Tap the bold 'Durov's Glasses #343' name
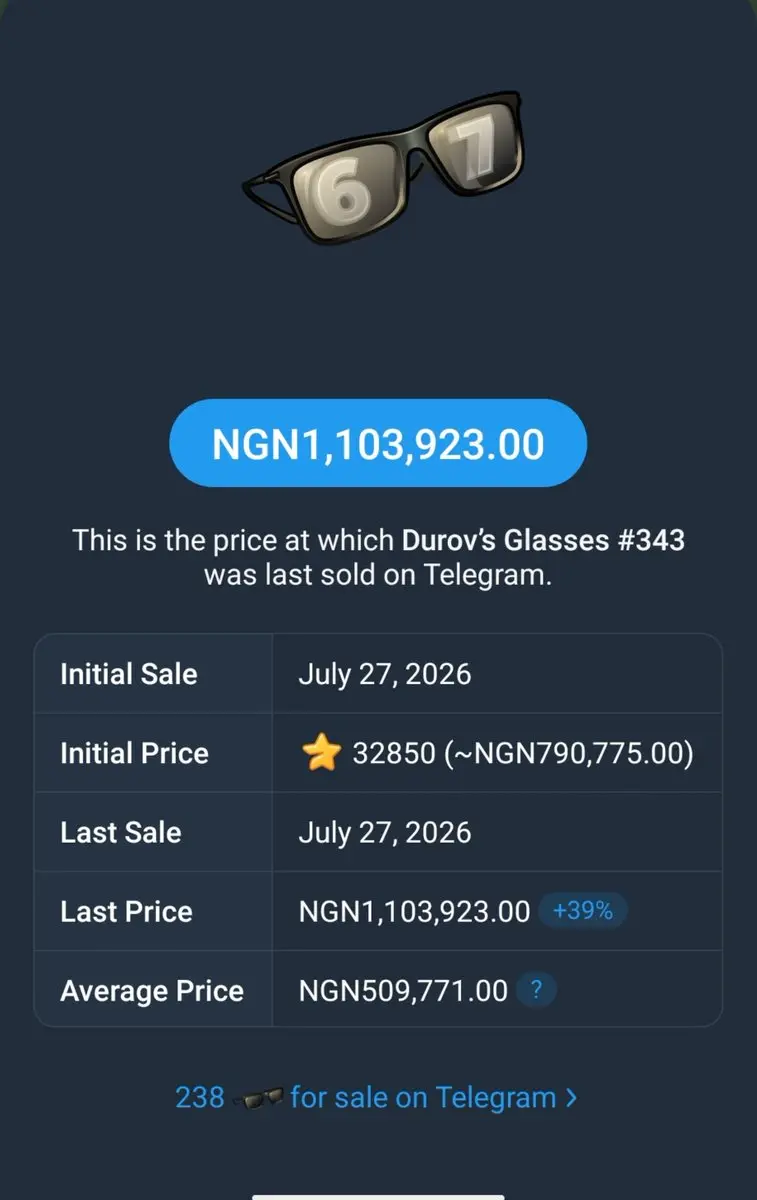The width and height of the screenshot is (757, 1200). coord(543,541)
